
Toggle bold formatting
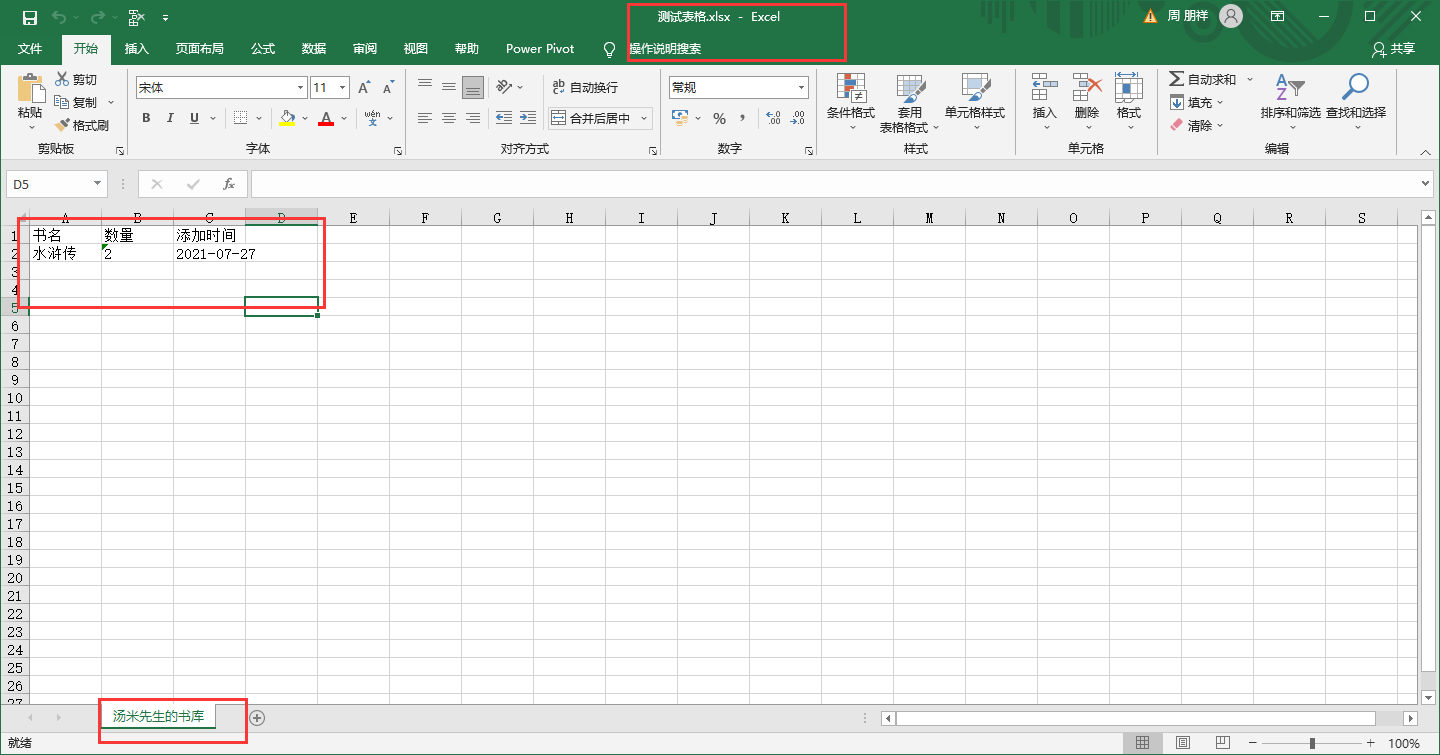click(x=146, y=118)
